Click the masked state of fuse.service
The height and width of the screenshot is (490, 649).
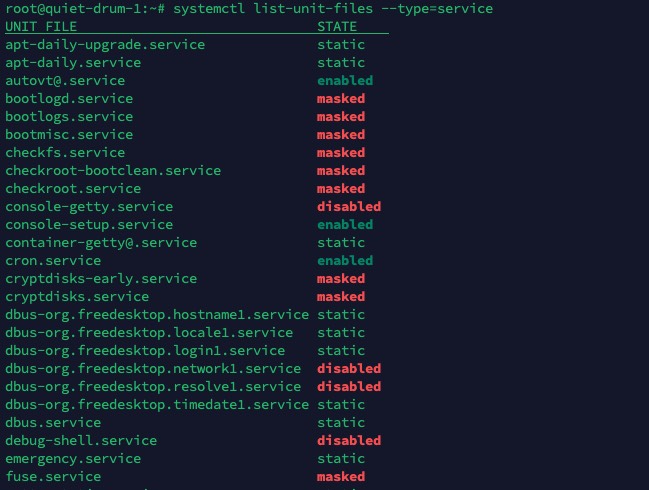(x=341, y=476)
